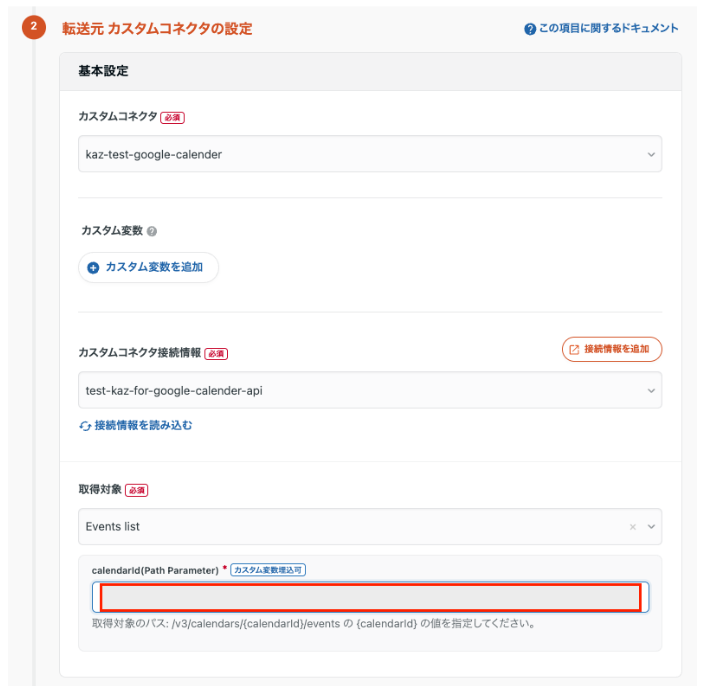This screenshot has width=704, height=695.
Task: Focus the calendarId path parameter input field
Action: 370,597
